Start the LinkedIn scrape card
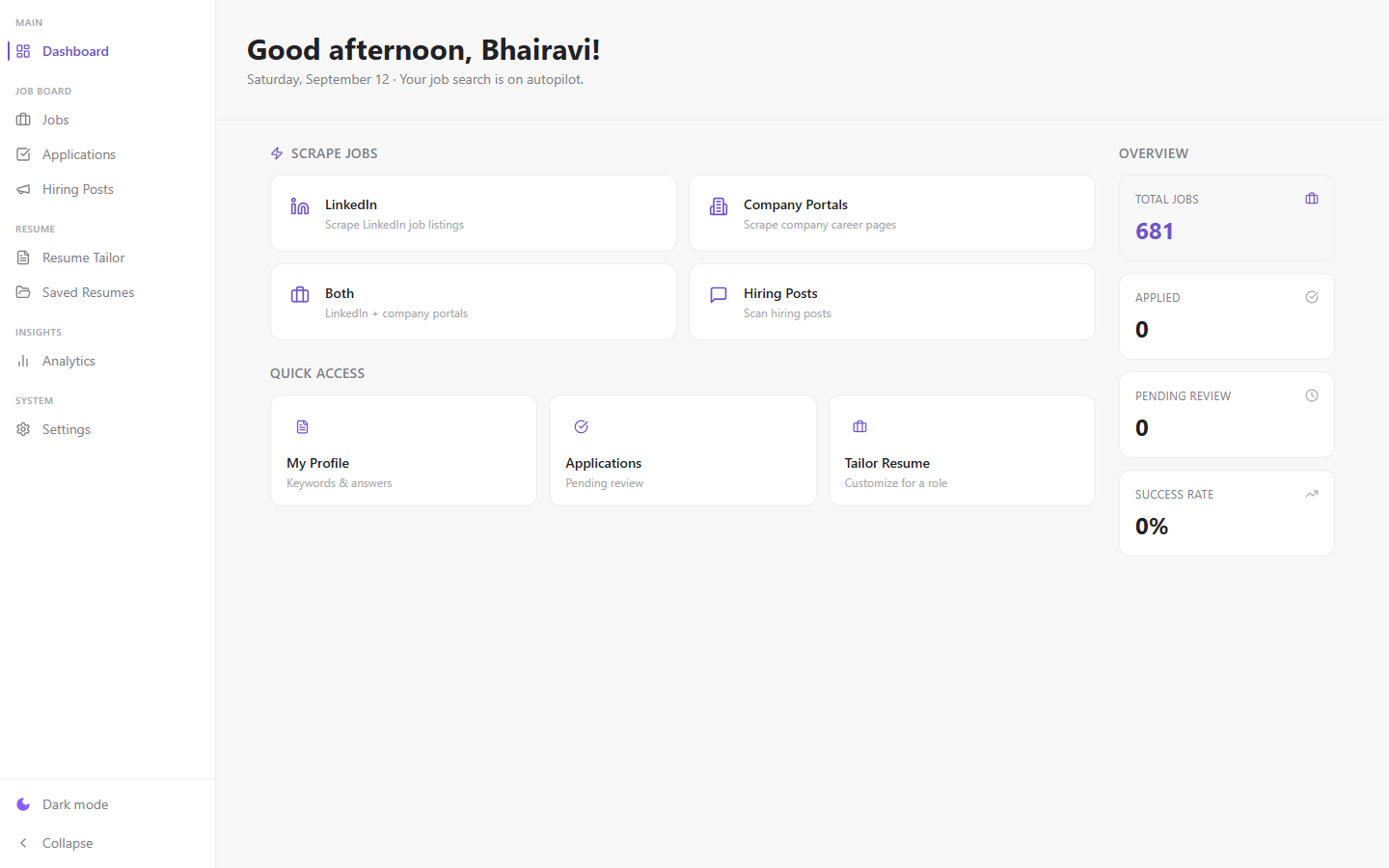Image resolution: width=1389 pixels, height=868 pixels. tap(474, 213)
